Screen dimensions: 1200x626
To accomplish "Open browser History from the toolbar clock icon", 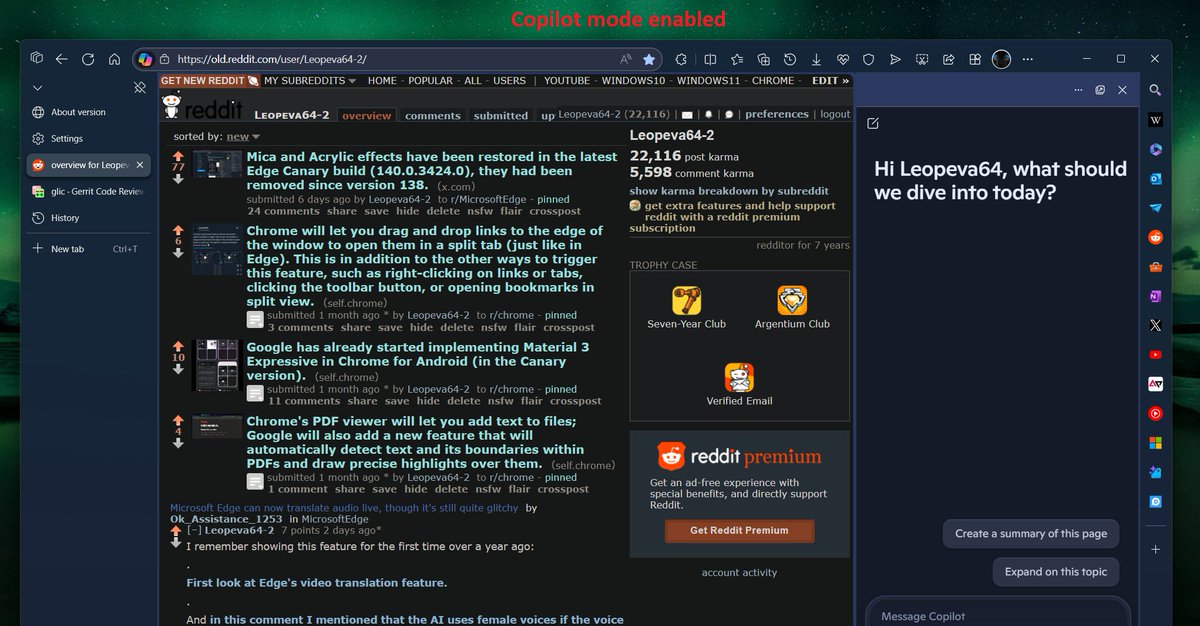I will pyautogui.click(x=790, y=59).
